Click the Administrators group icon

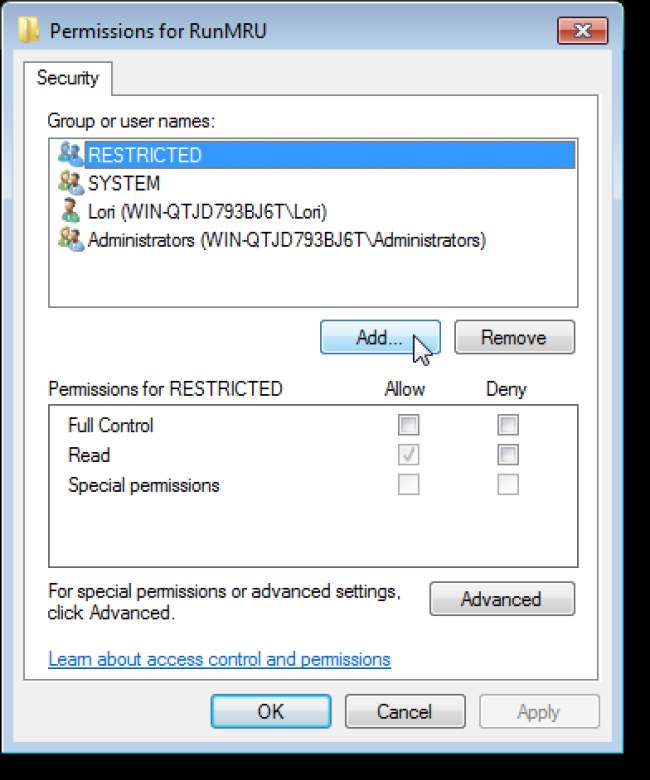pyautogui.click(x=69, y=240)
